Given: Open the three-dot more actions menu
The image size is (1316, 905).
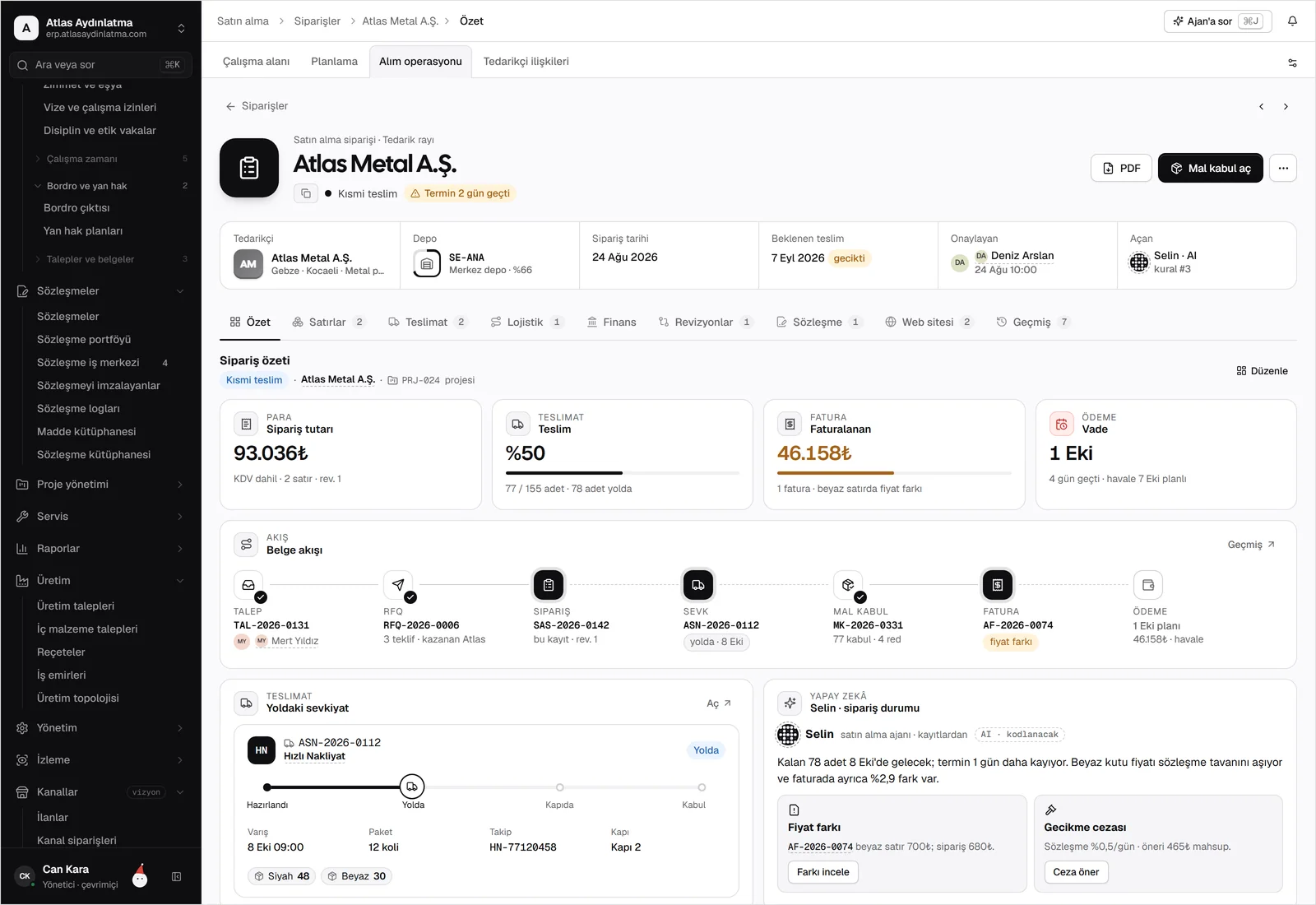Looking at the screenshot, I should (1283, 168).
